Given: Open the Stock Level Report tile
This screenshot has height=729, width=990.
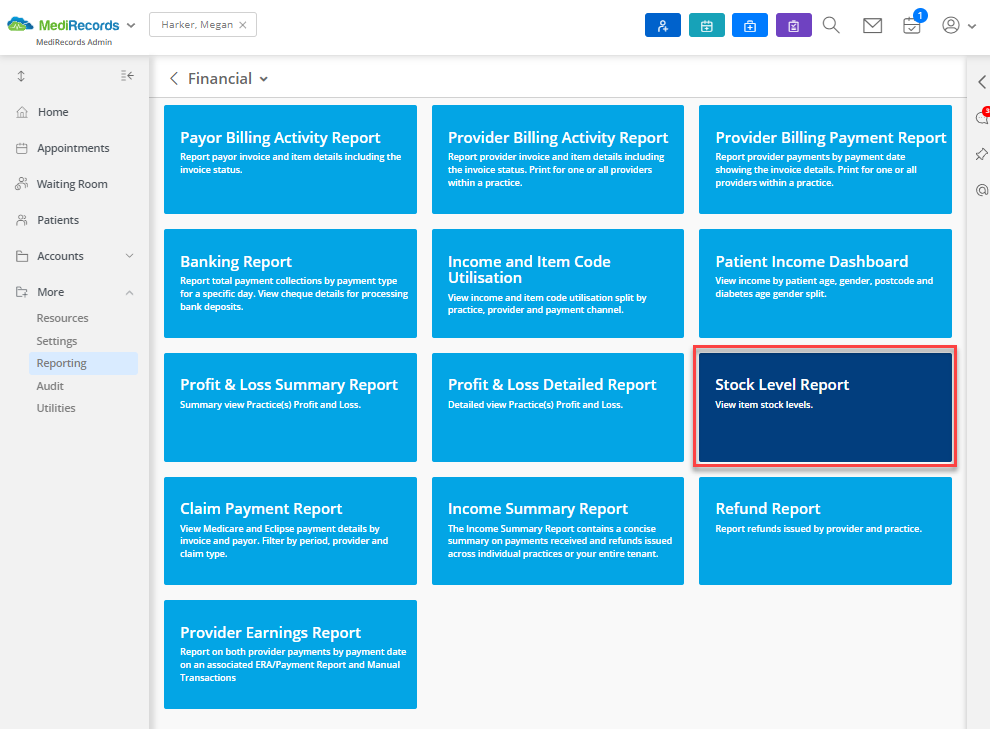Looking at the screenshot, I should coord(825,407).
